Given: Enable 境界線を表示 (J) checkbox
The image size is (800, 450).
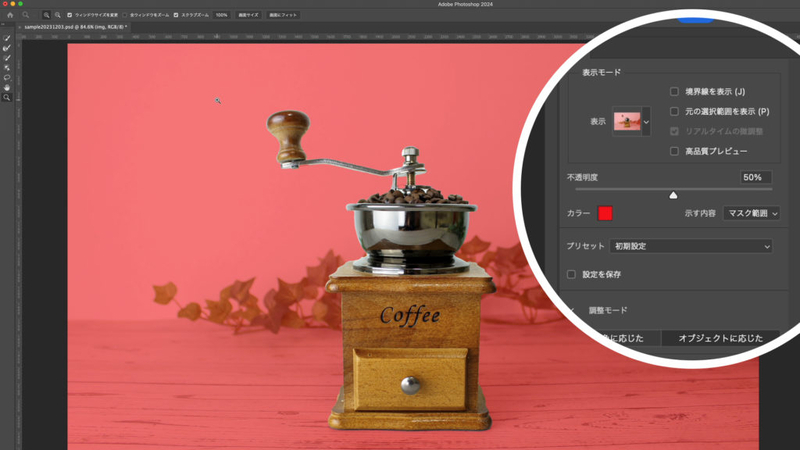Looking at the screenshot, I should [x=674, y=91].
